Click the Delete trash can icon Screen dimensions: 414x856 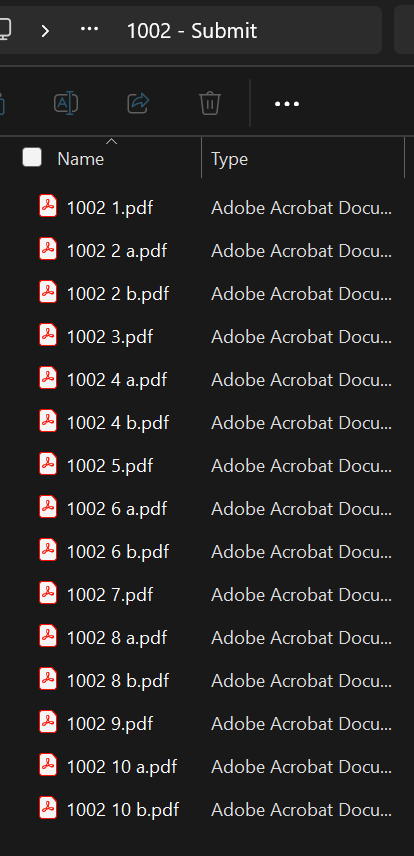[210, 103]
